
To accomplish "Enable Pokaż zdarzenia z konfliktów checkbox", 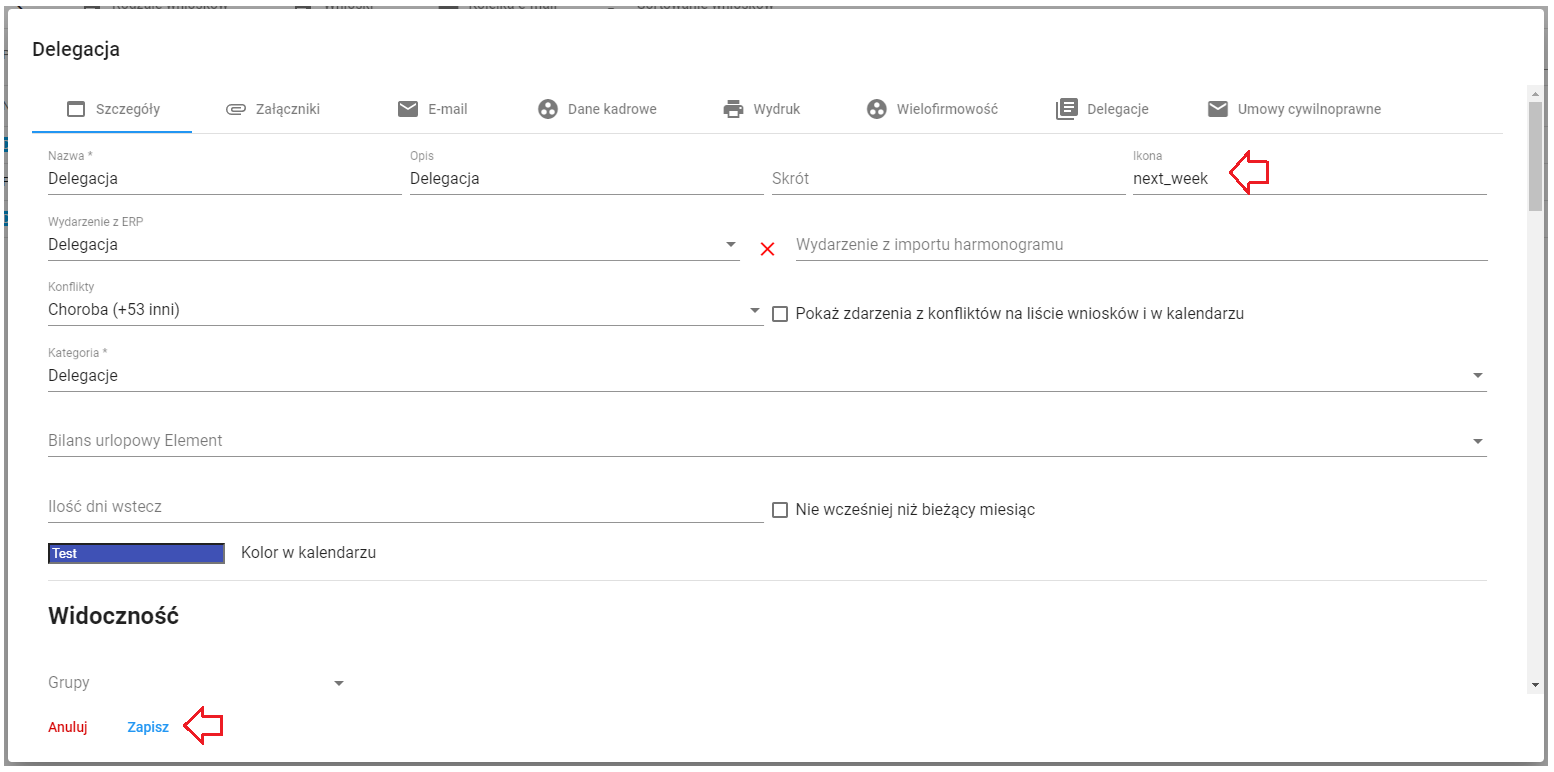I will pyautogui.click(x=781, y=314).
